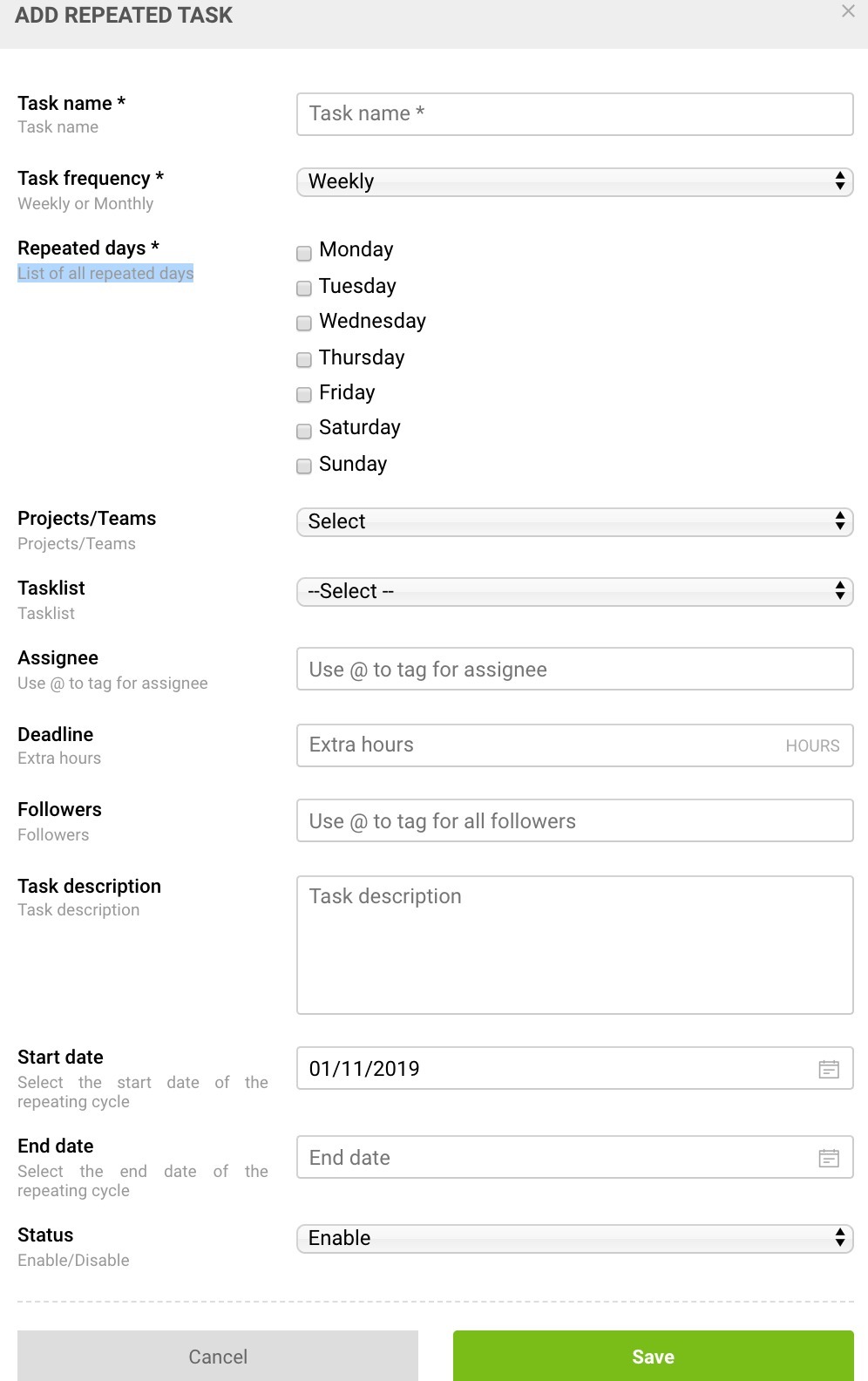Click the Cancel button
This screenshot has height=1381, width=868.
[217, 1355]
